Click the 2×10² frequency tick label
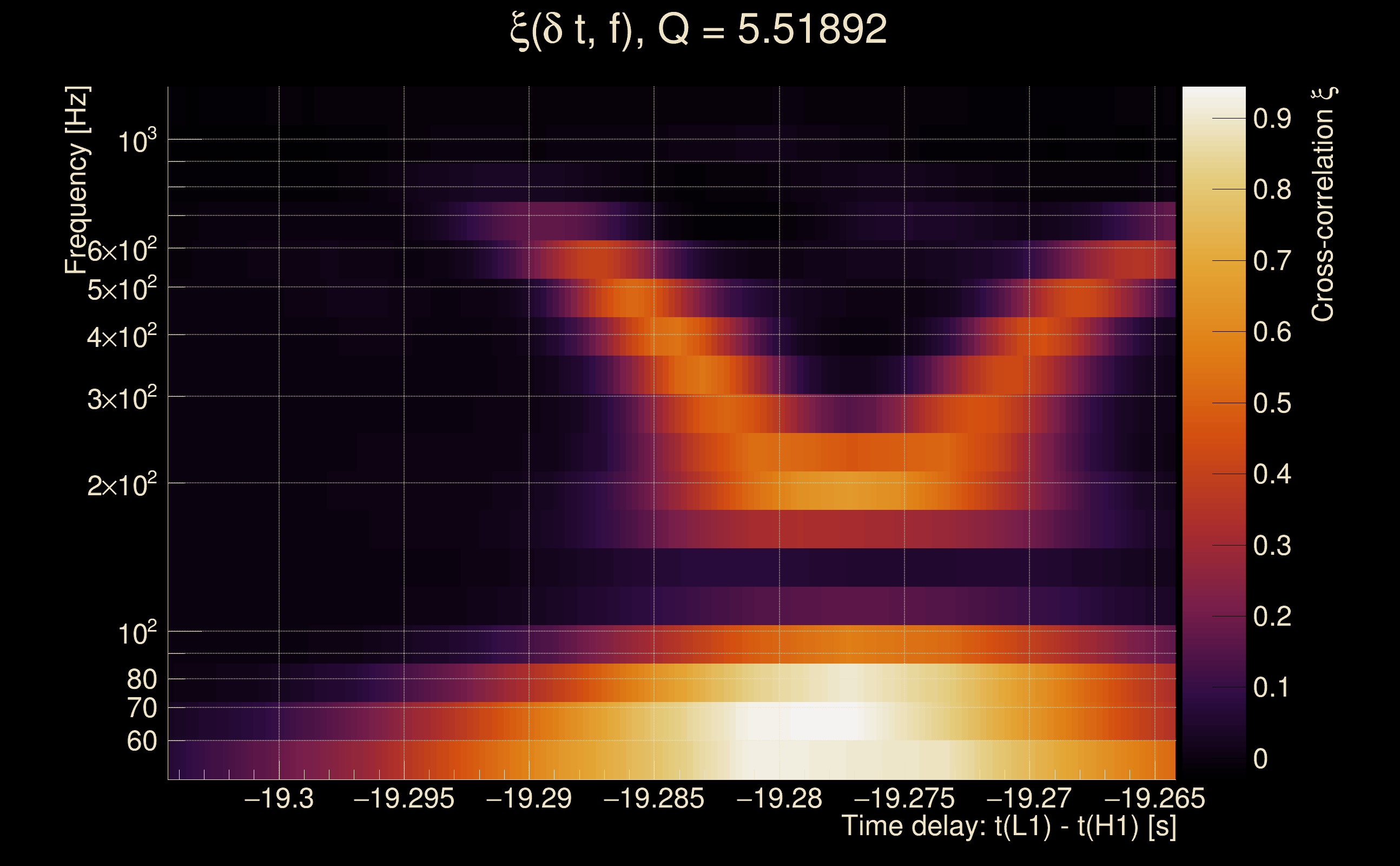This screenshot has height=866, width=1400. tap(122, 485)
